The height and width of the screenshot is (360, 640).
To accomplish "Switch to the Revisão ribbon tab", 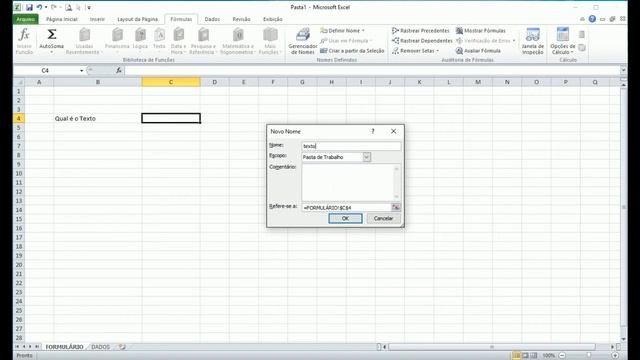I will (x=242, y=19).
